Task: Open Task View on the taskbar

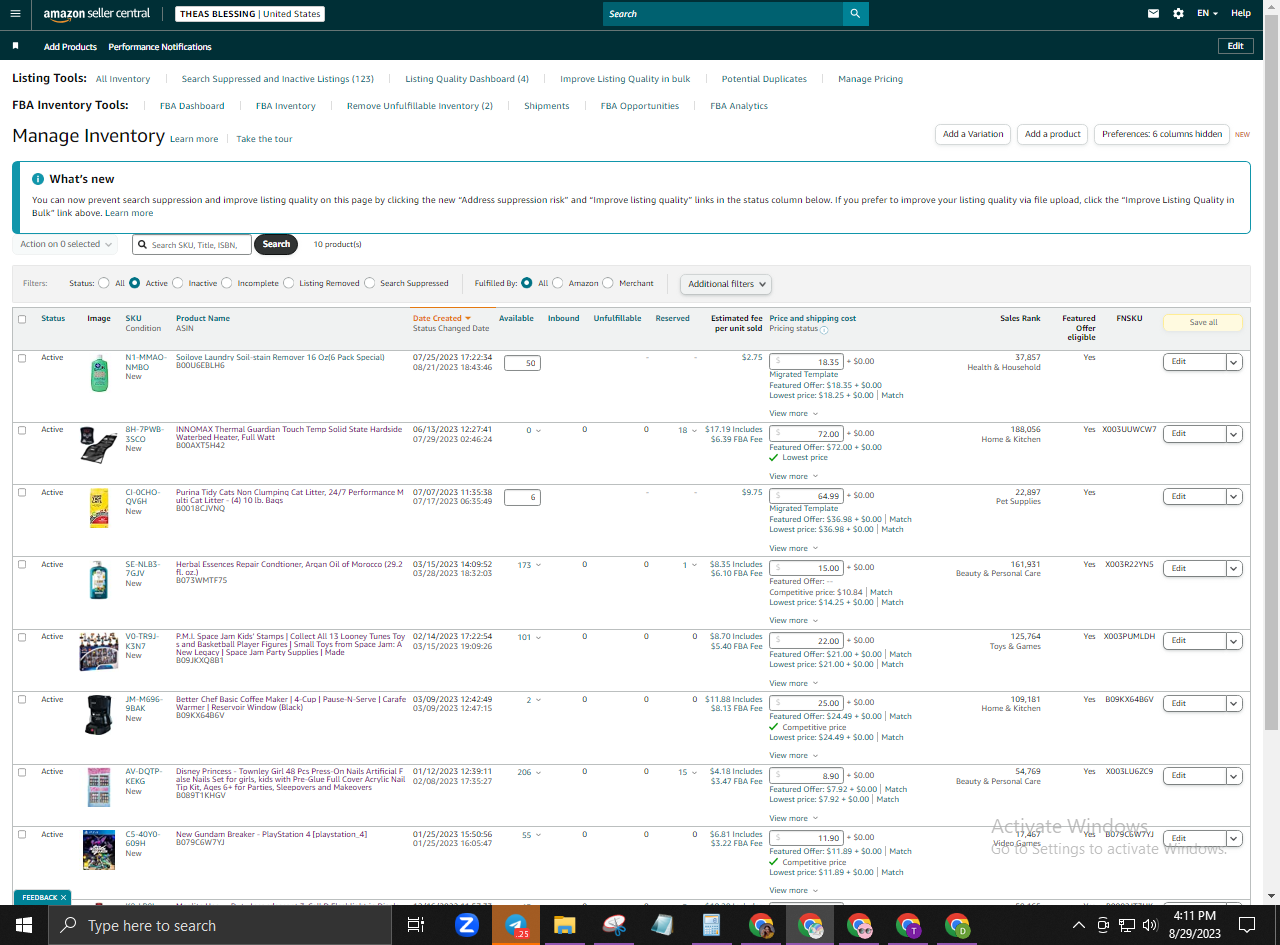Action: point(416,925)
